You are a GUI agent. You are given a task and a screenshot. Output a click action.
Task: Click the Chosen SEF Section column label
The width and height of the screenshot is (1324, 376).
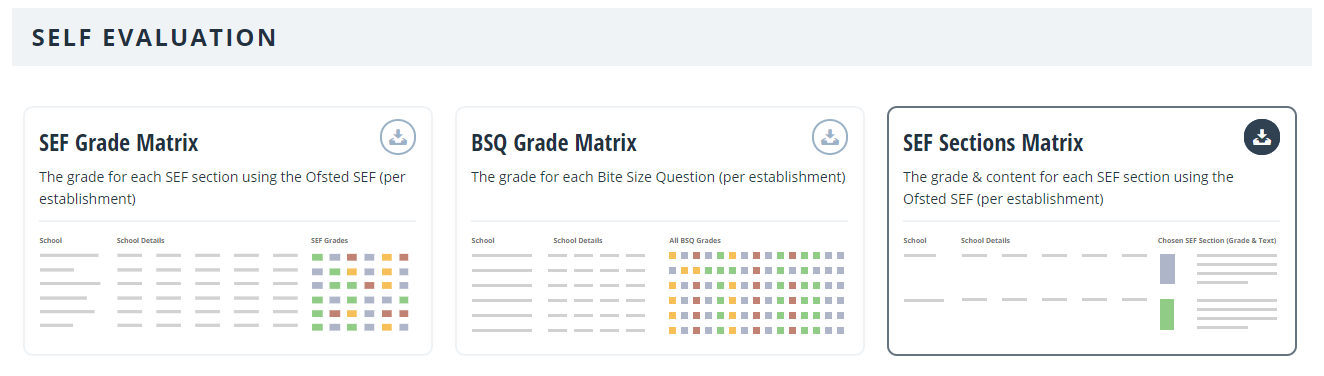pos(1217,240)
